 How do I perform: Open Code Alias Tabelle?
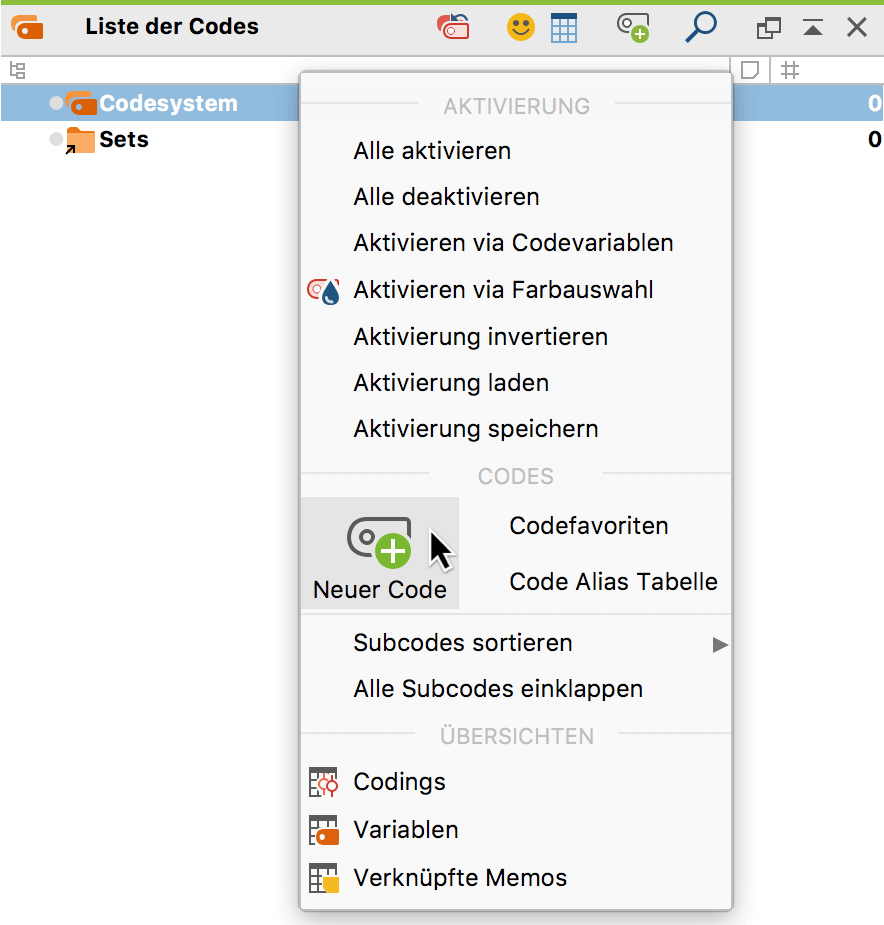tap(613, 582)
